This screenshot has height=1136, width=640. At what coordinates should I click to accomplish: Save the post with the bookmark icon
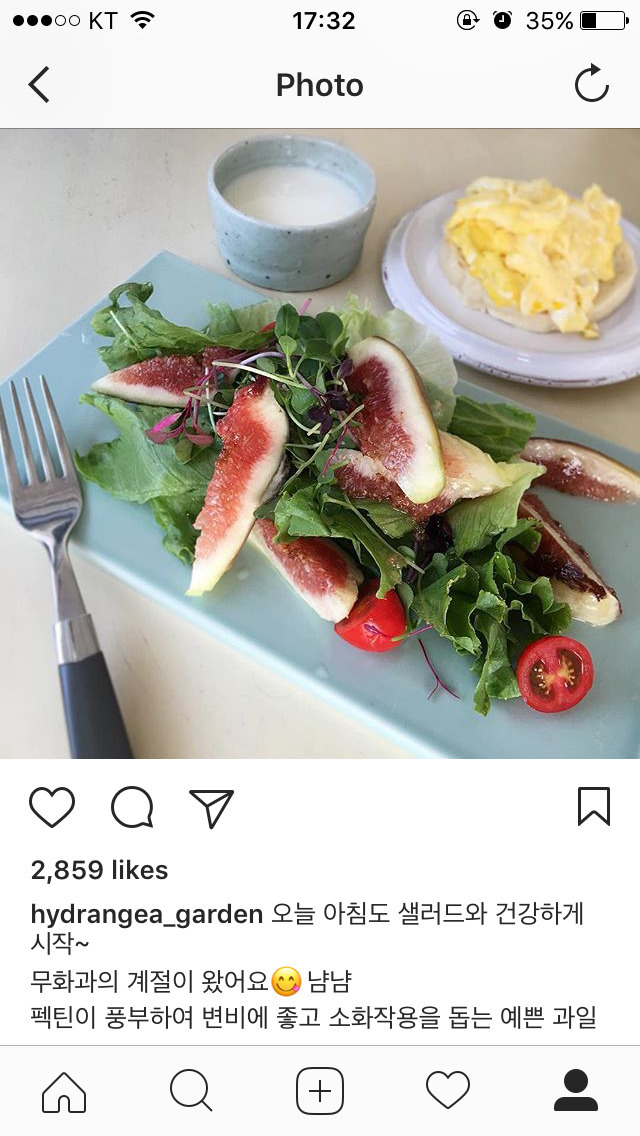click(x=594, y=806)
